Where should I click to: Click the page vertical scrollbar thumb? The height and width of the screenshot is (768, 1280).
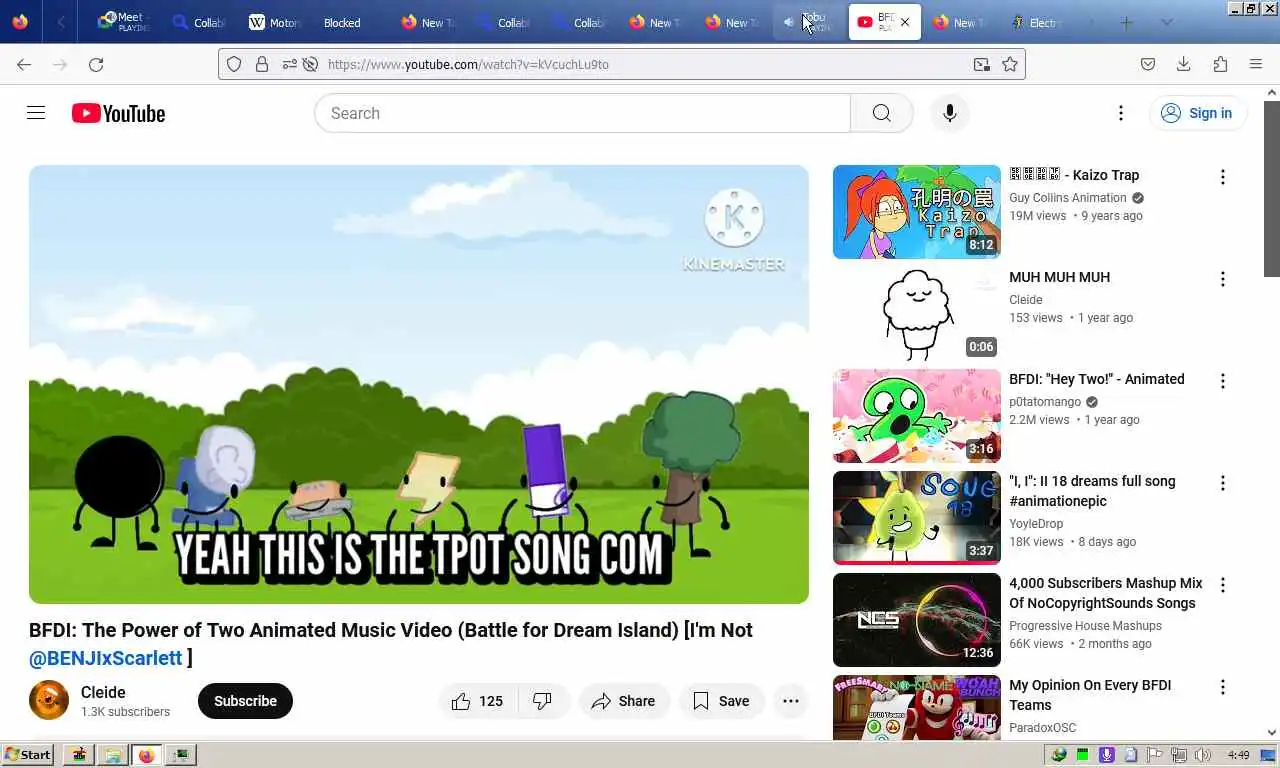[x=1272, y=188]
